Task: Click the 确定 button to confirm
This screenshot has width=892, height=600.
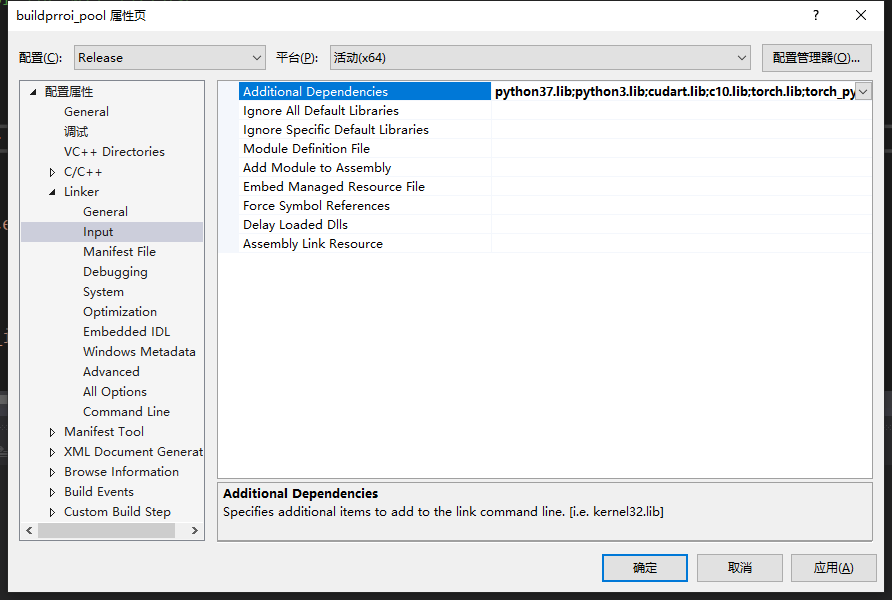Action: pos(644,567)
